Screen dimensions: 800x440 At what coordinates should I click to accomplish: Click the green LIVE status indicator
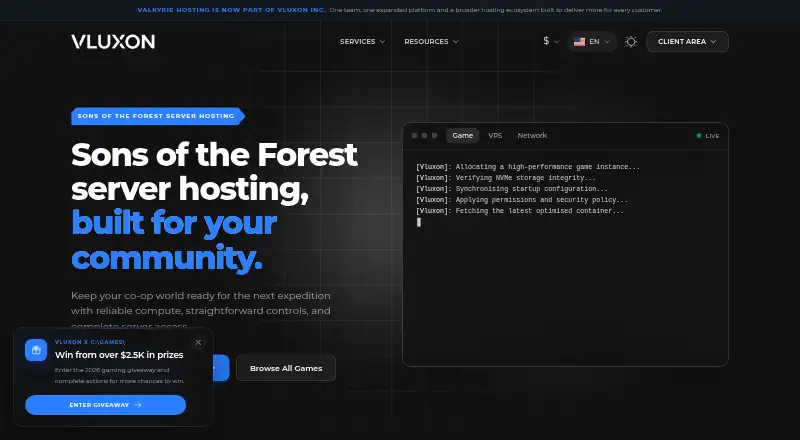coord(708,136)
